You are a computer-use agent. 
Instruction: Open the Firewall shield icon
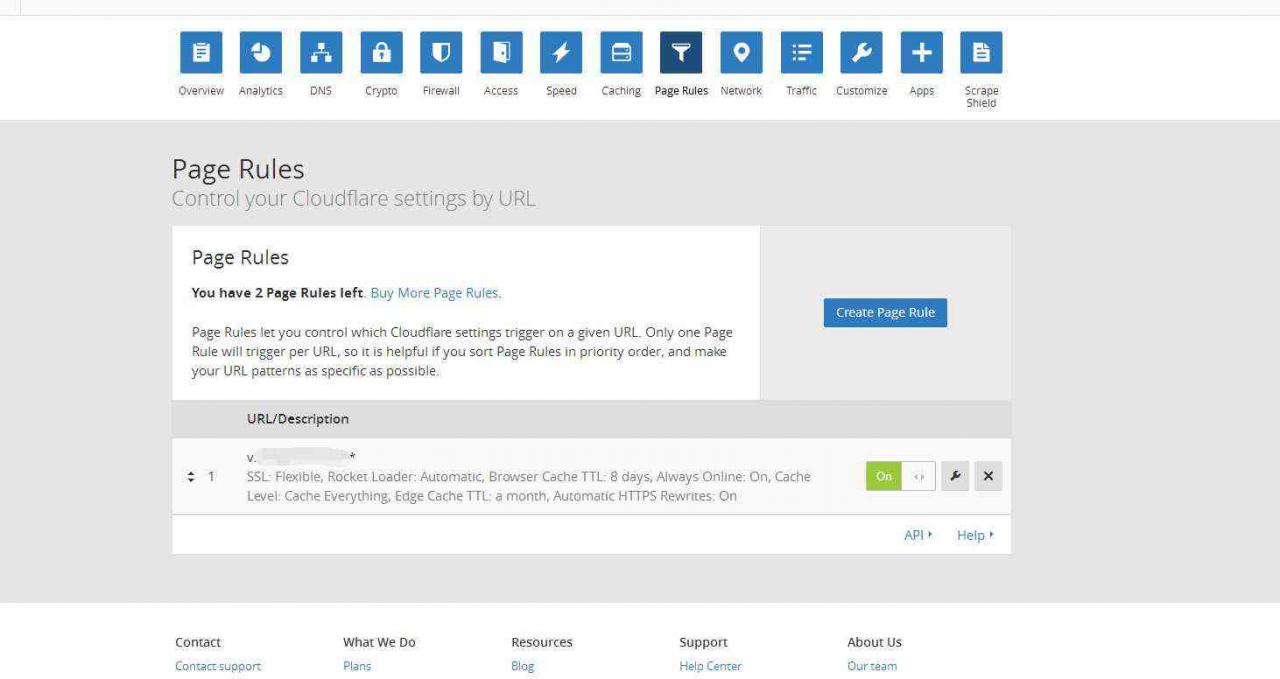coord(441,53)
